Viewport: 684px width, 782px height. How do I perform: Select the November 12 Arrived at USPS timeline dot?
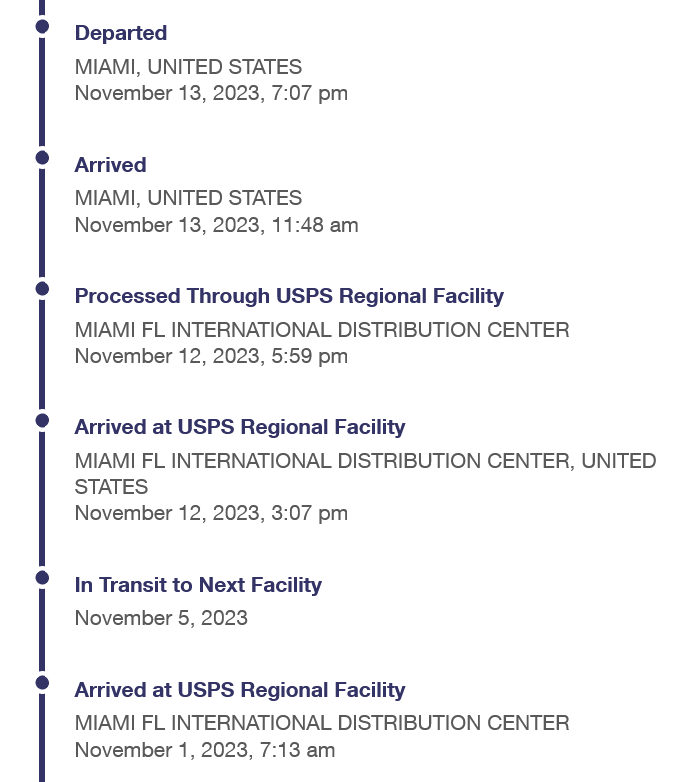(42, 420)
